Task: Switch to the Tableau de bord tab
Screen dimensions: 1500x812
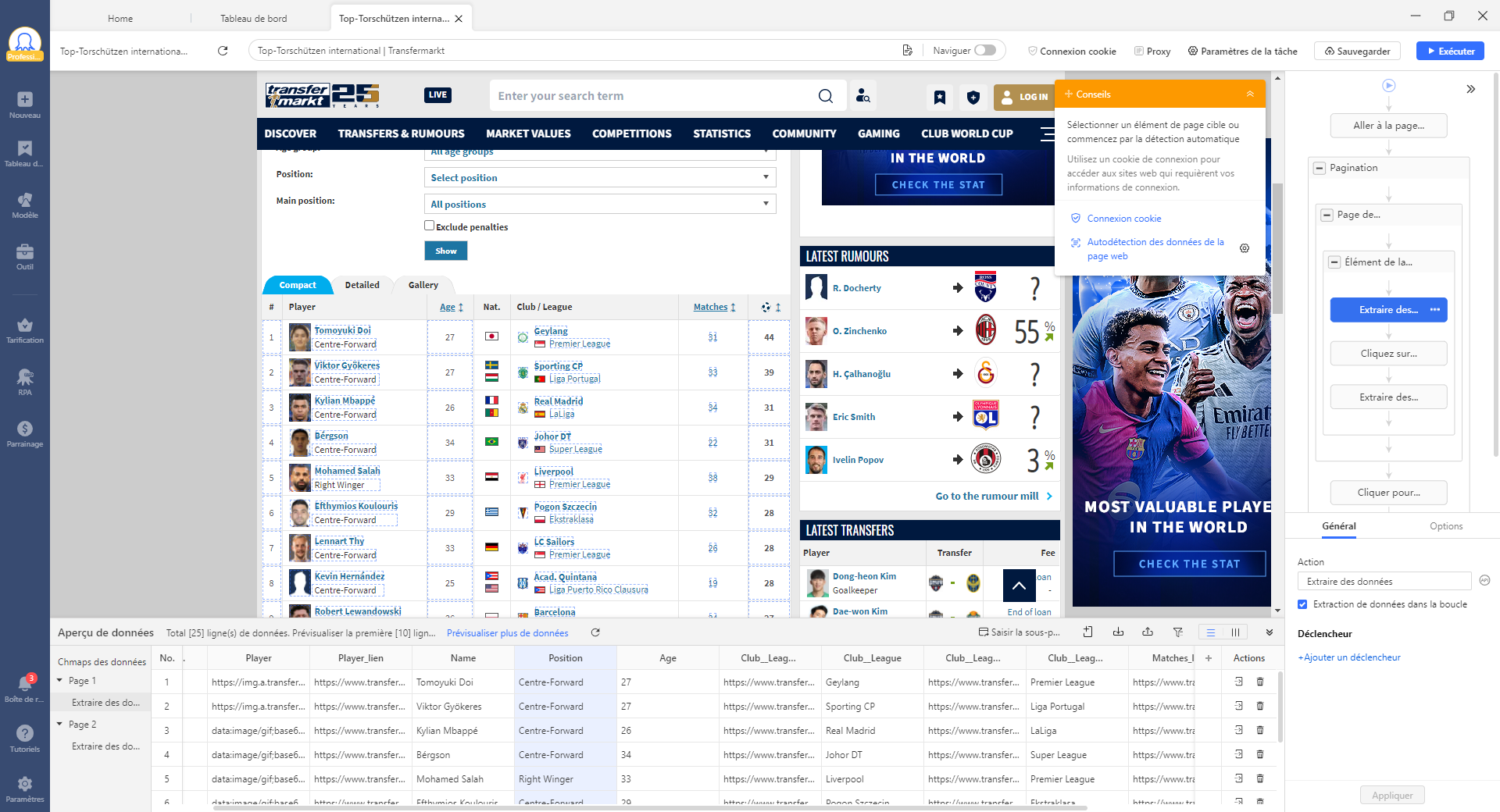Action: (254, 18)
